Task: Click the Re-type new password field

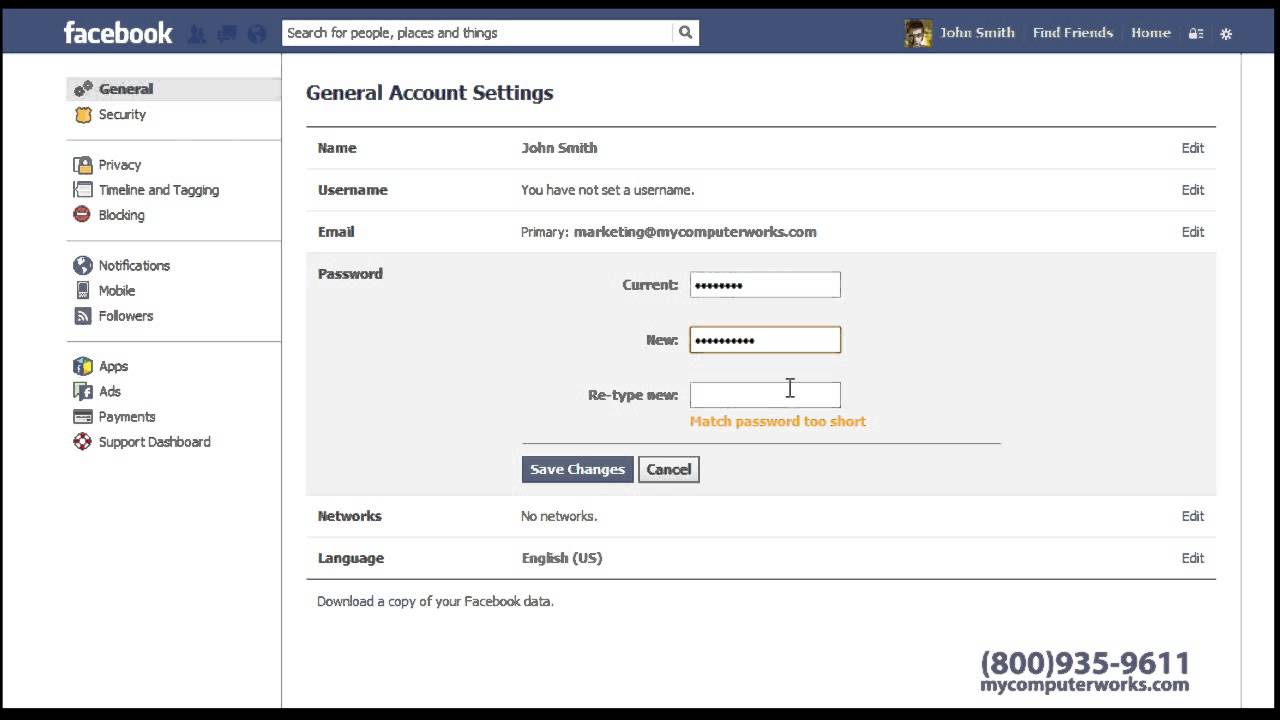Action: [x=765, y=394]
